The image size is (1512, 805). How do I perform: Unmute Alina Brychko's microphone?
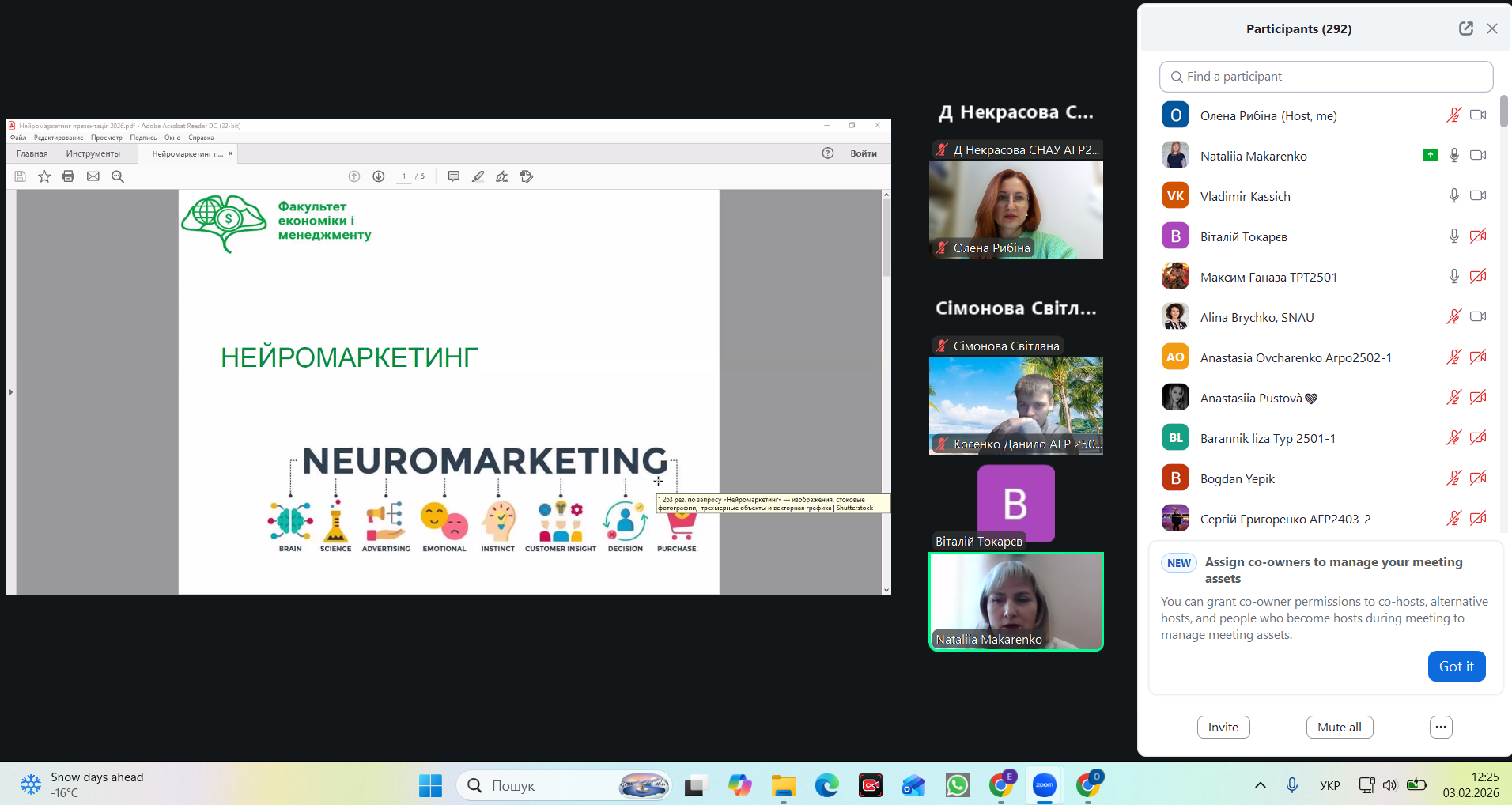coord(1453,317)
